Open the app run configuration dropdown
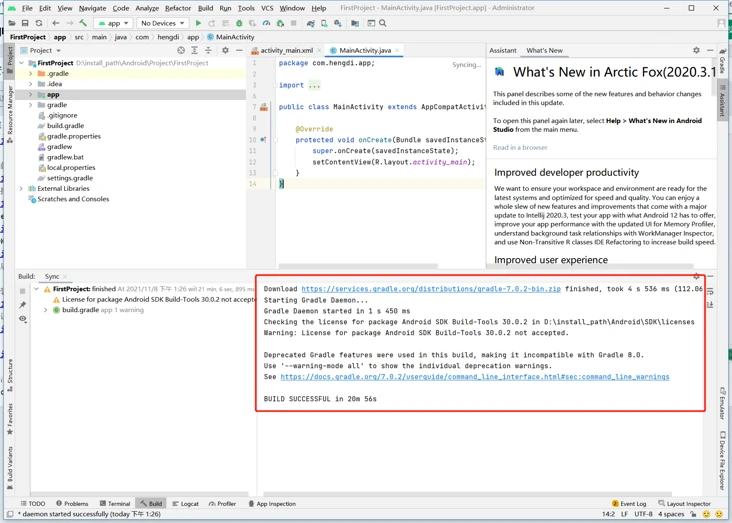 113,23
